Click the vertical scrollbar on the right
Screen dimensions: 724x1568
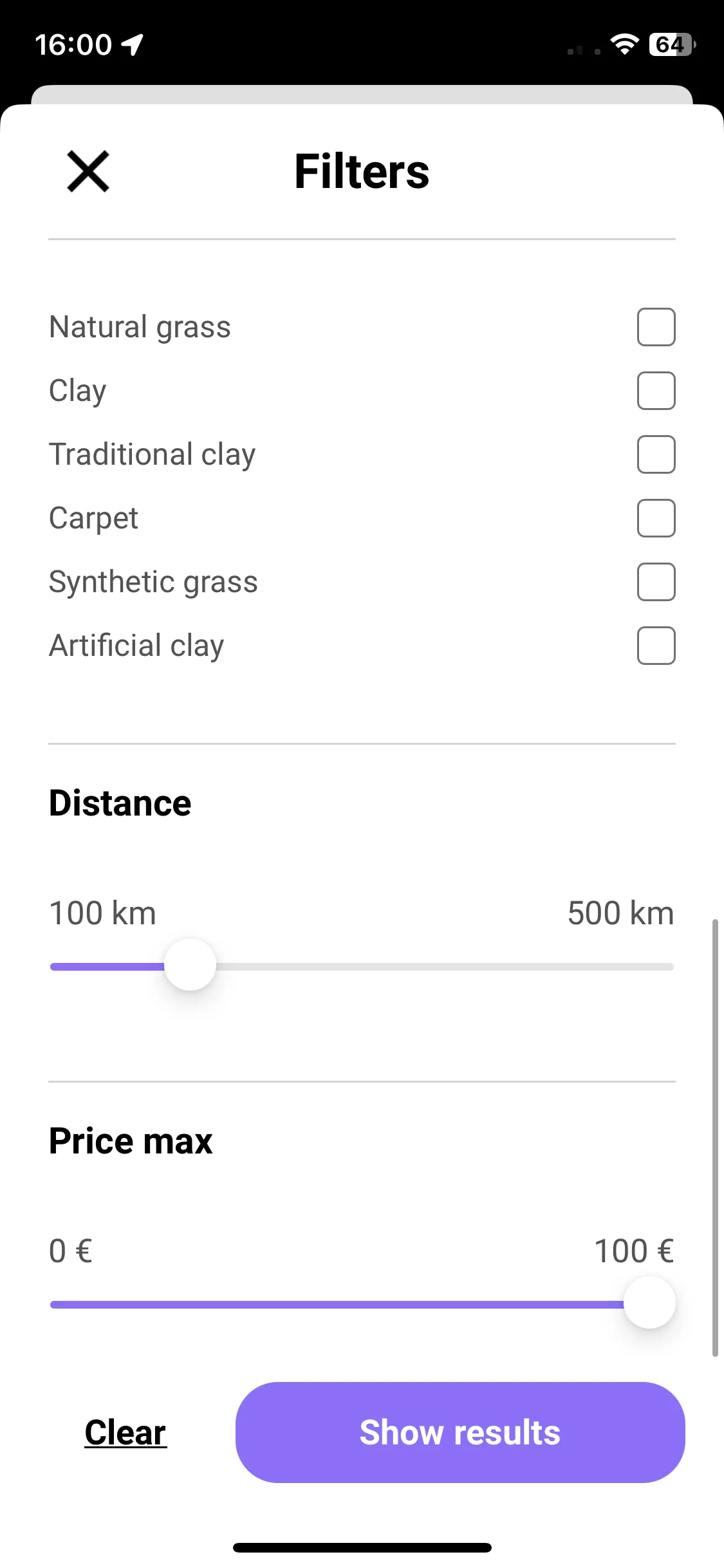click(x=714, y=1138)
